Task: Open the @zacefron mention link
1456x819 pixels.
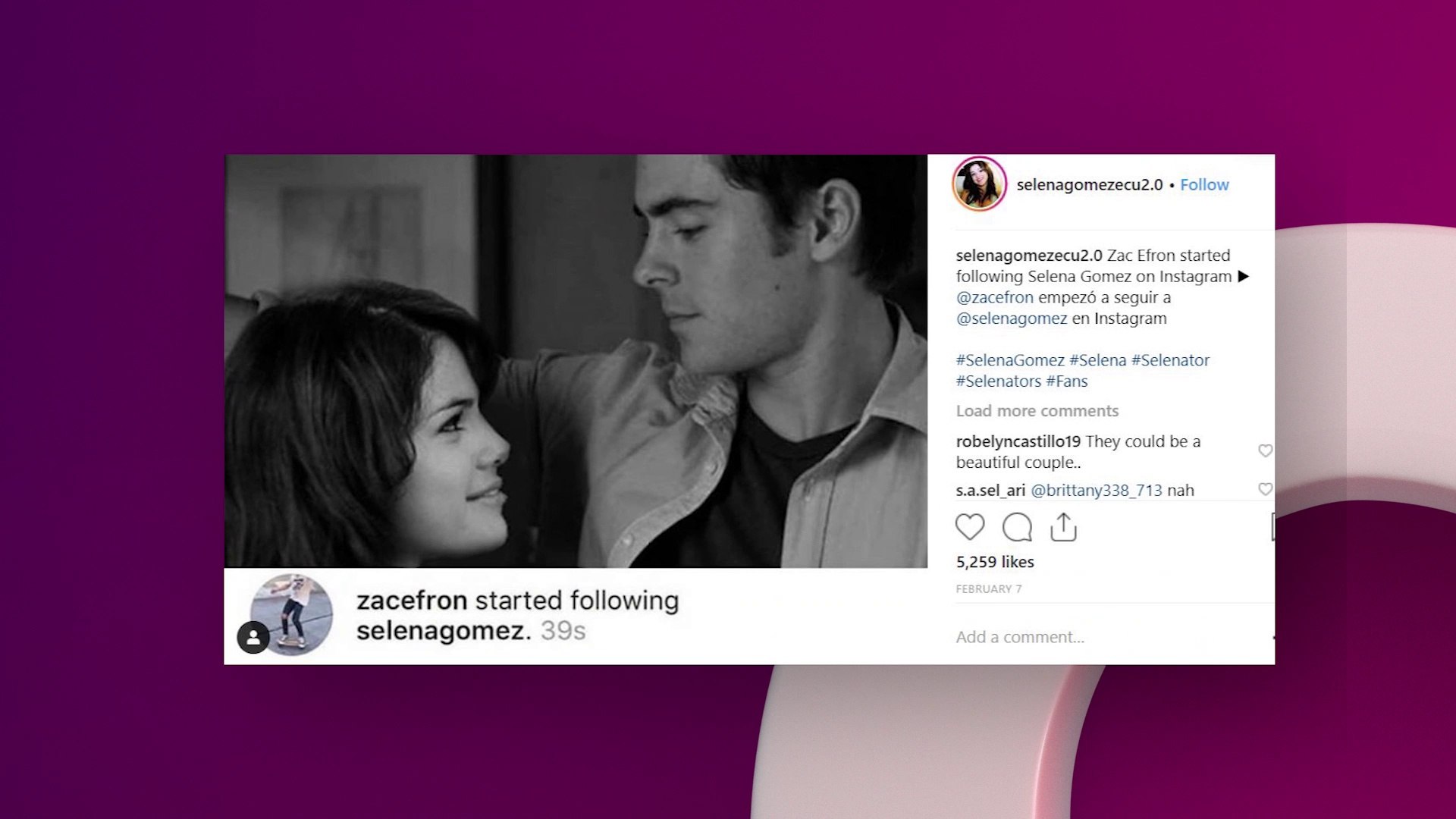Action: tap(994, 297)
